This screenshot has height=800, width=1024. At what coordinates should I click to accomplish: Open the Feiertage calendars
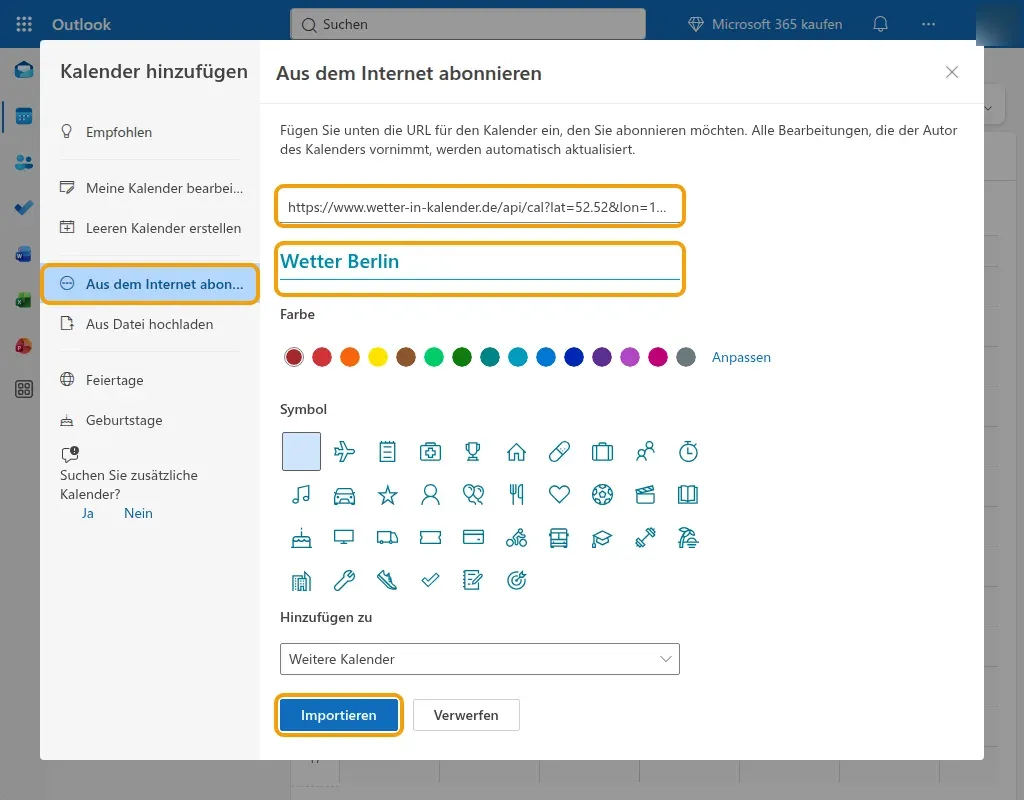pos(150,380)
